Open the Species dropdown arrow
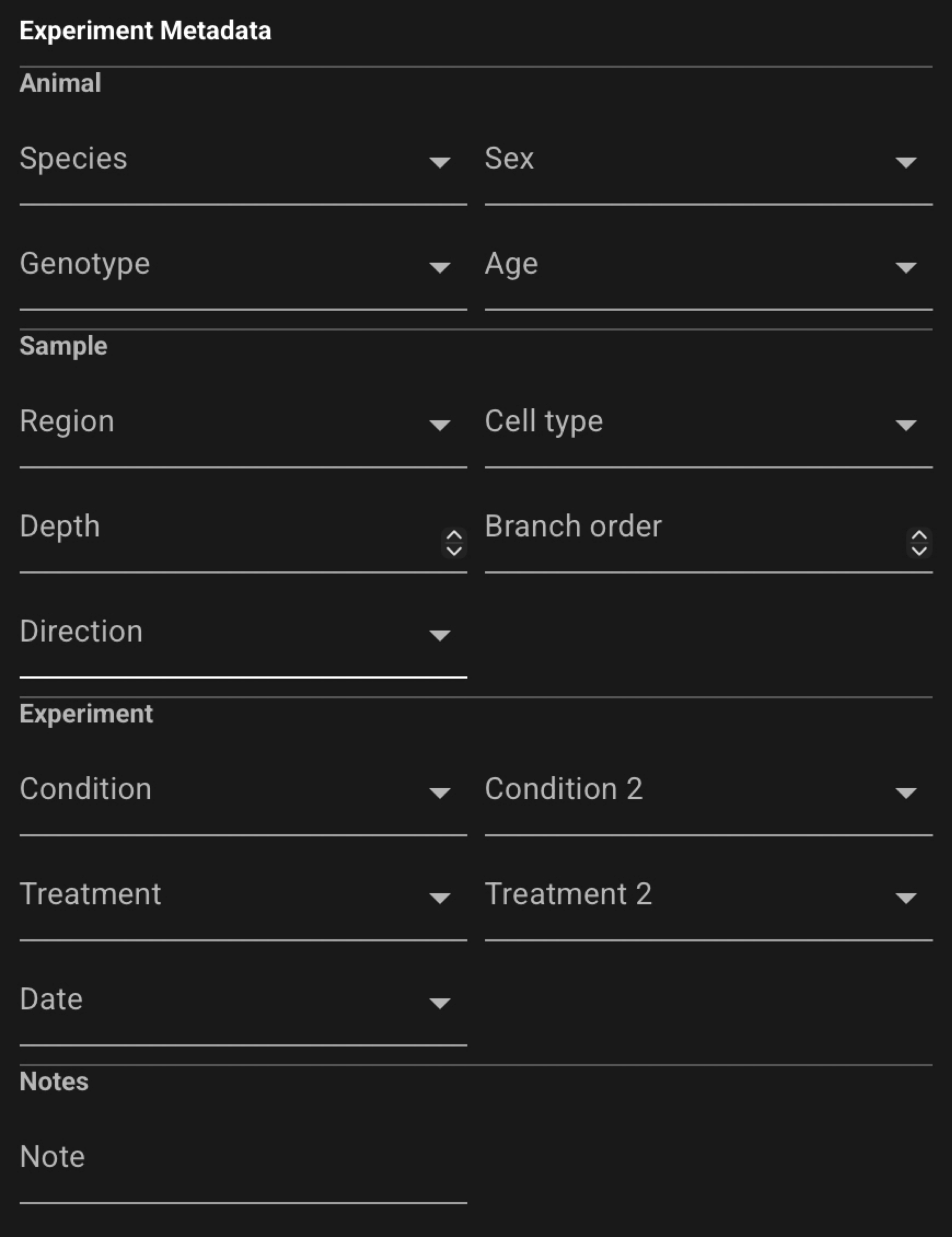Viewport: 952px width, 1237px height. pyautogui.click(x=439, y=162)
